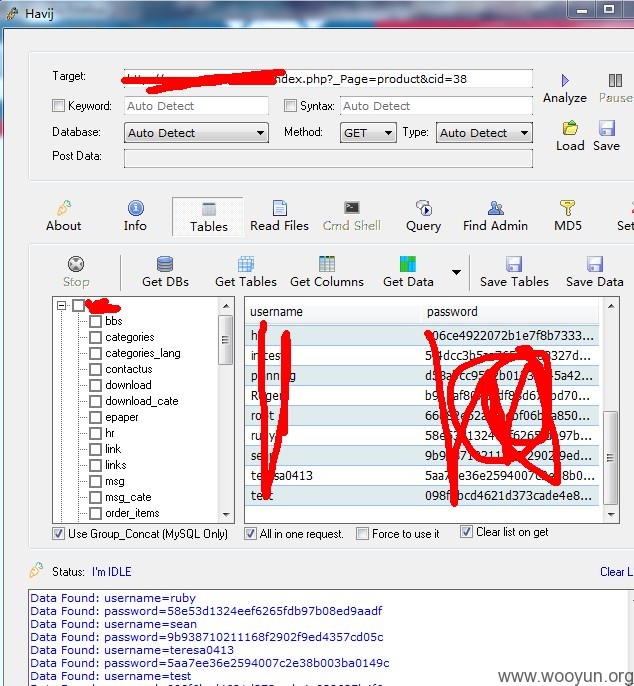Viewport: 634px width, 686px height.
Task: Click the Stop icon
Action: coord(76,264)
